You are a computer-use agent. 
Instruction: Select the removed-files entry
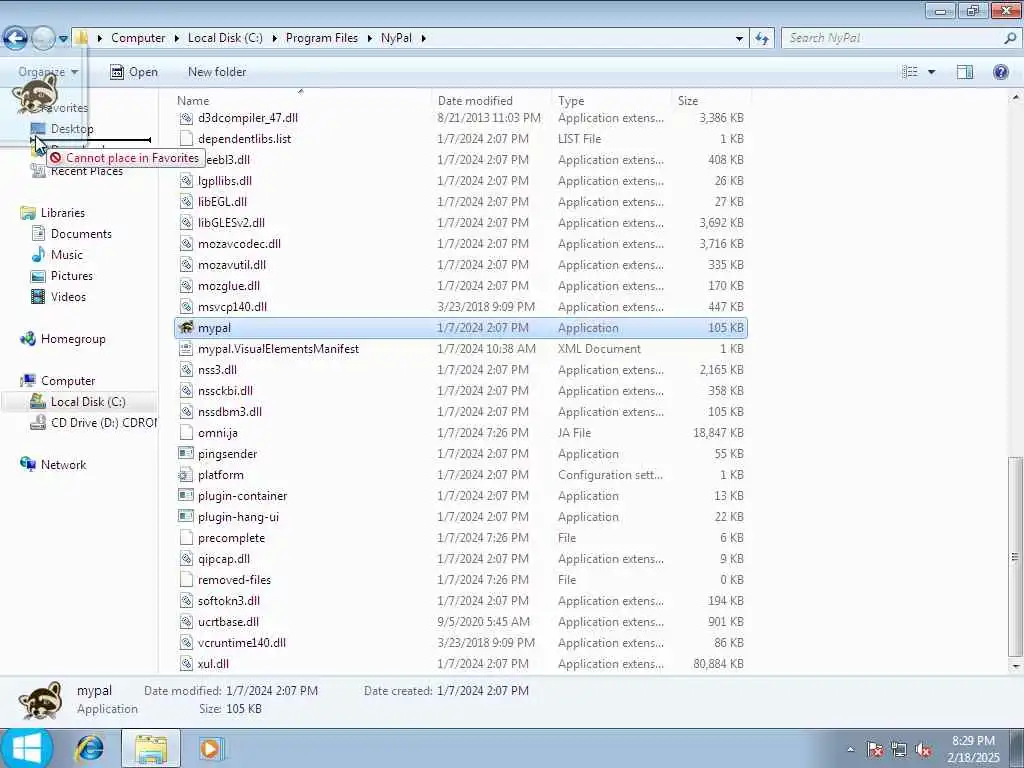tap(234, 579)
